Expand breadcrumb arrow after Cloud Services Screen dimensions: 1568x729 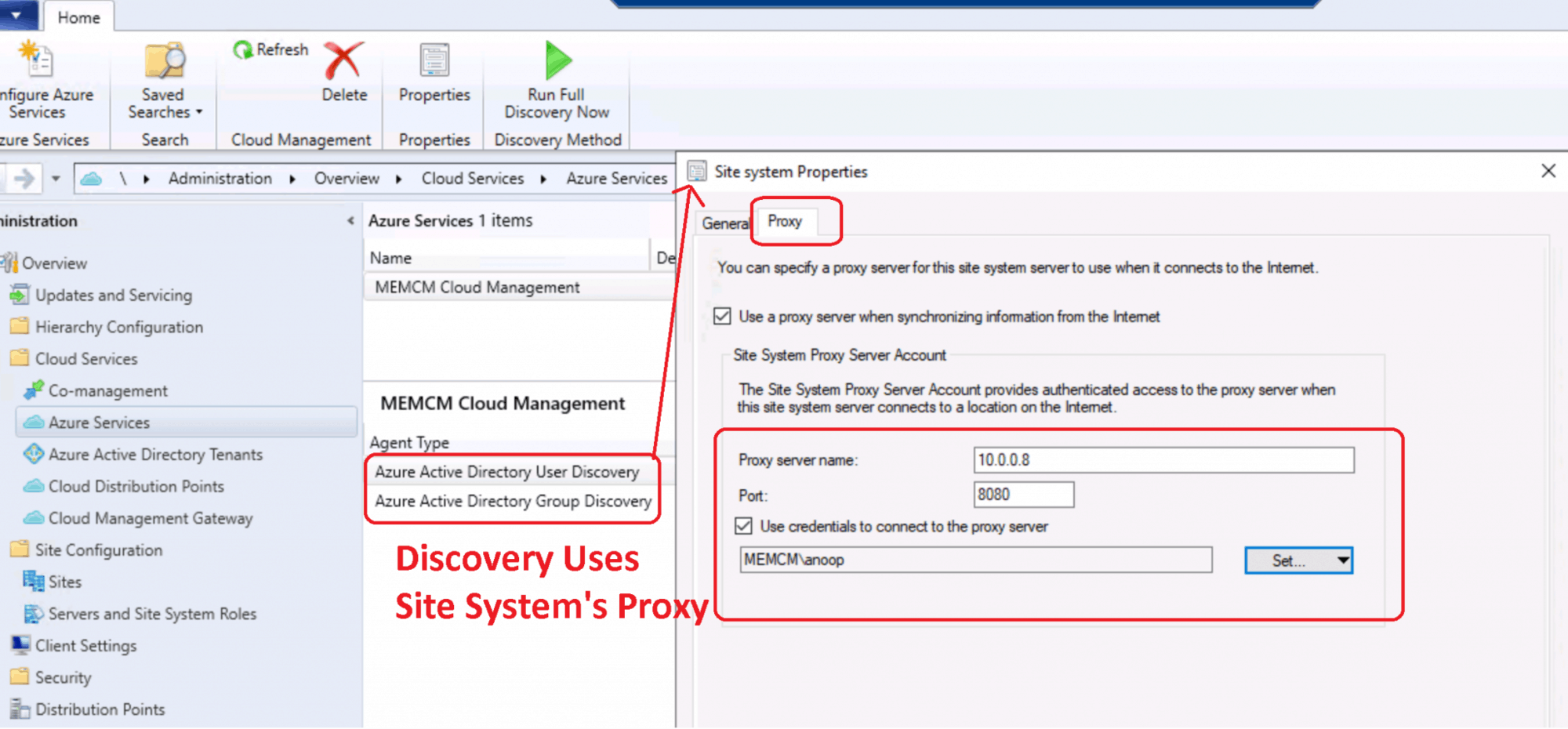tap(543, 180)
